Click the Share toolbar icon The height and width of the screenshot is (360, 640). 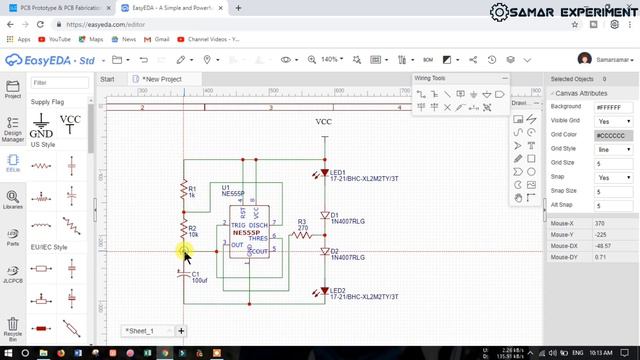pos(473,60)
